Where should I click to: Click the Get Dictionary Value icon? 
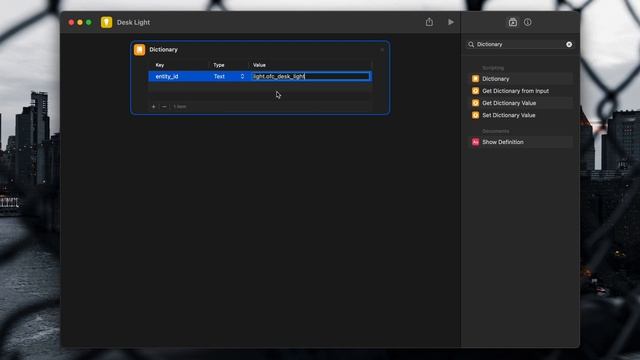pos(476,103)
